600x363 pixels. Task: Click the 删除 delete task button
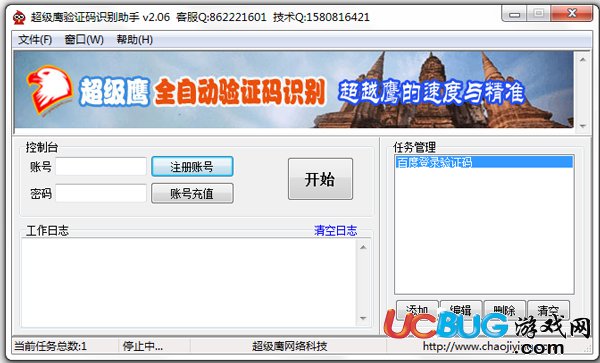pos(505,309)
